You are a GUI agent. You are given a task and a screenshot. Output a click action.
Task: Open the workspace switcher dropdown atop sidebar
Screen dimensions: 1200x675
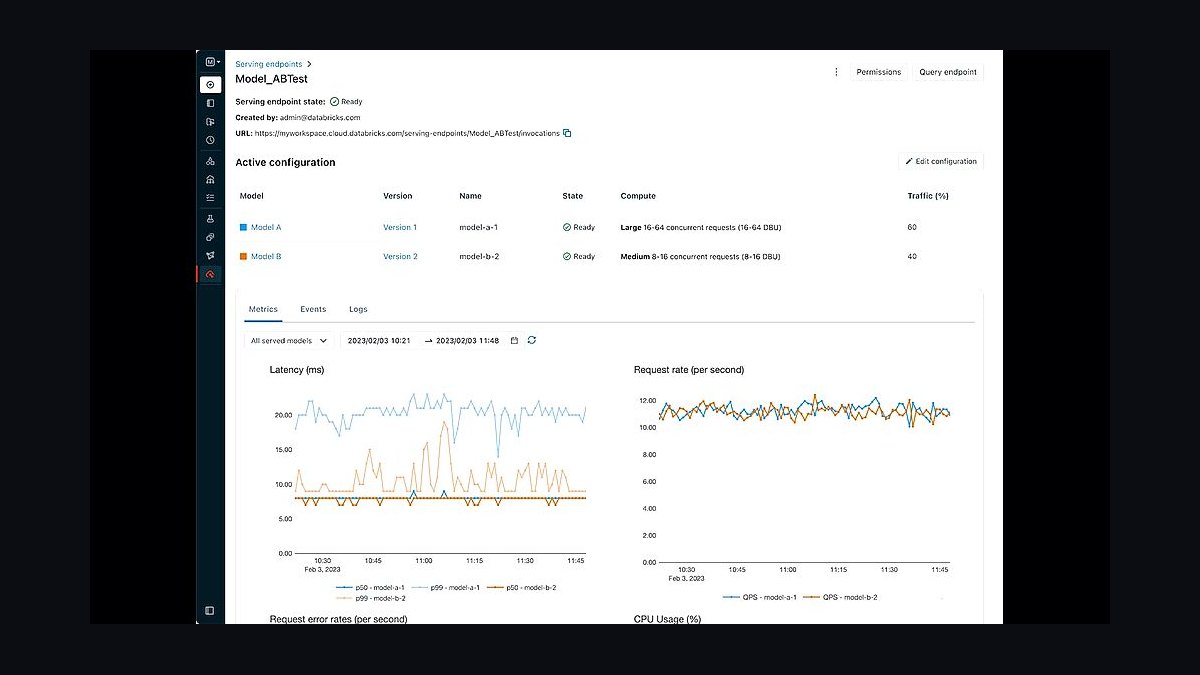tap(212, 62)
